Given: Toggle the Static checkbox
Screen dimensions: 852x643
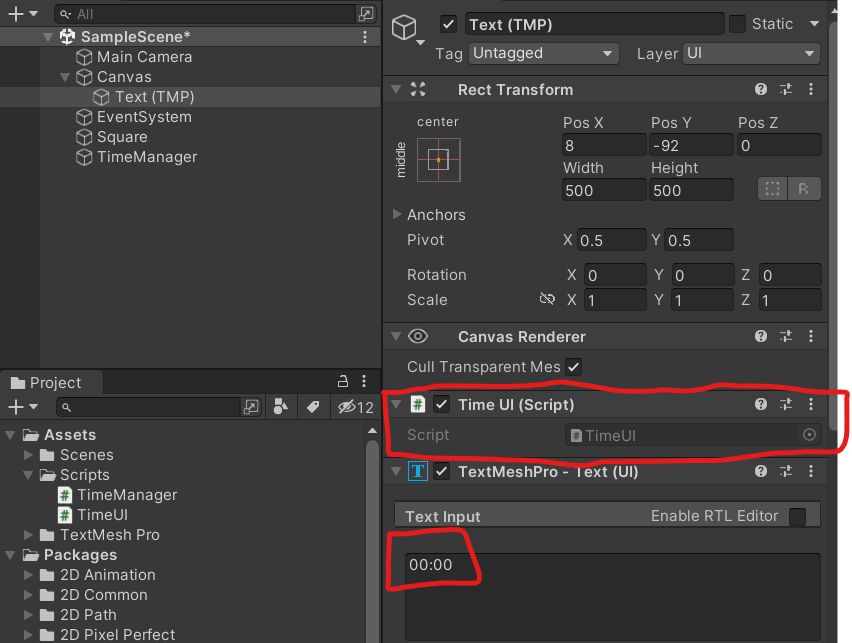Looking at the screenshot, I should tap(737, 24).
